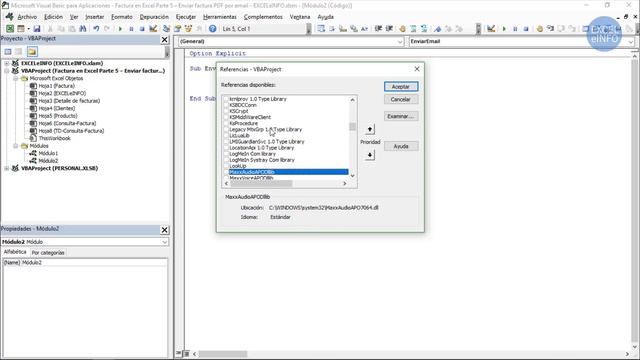Screen dimensions: 640x360
Task: Open the Insertar menu
Action: tap(95, 17)
